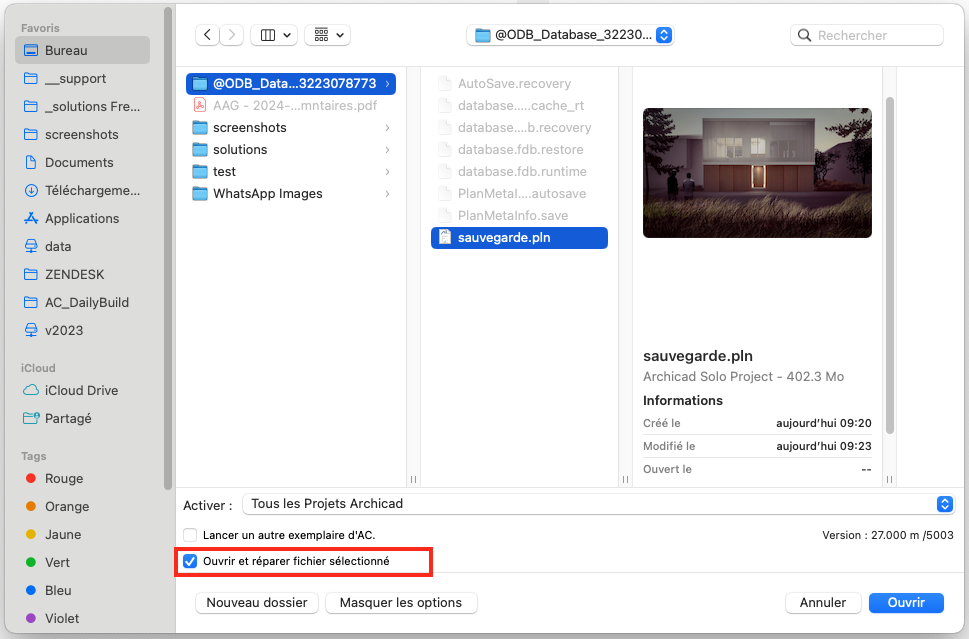The width and height of the screenshot is (969, 639).
Task: Go back with the left chevron button
Action: (207, 35)
